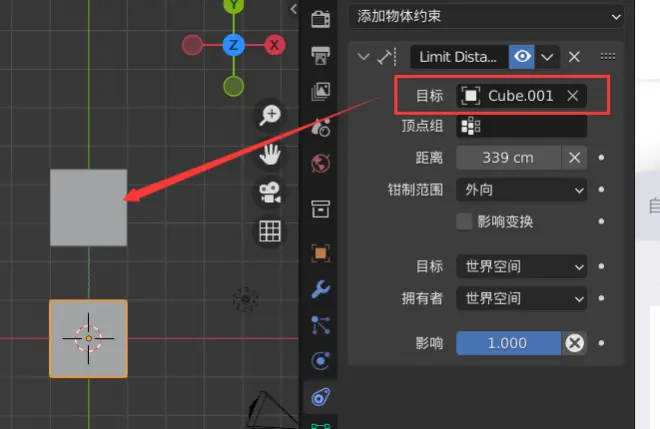Open the Particles properties tab

click(x=320, y=325)
